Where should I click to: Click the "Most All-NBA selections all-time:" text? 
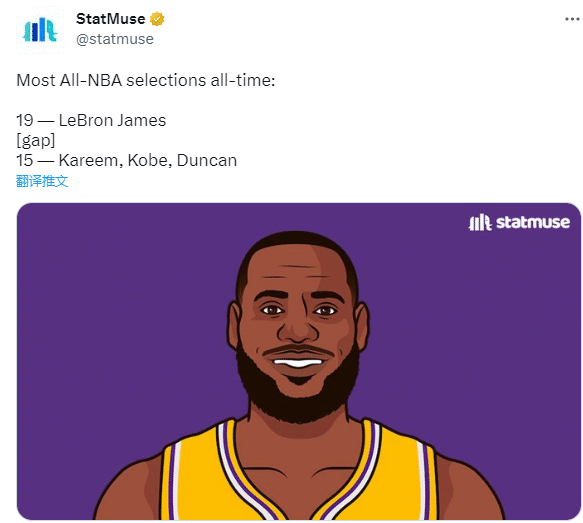(146, 80)
